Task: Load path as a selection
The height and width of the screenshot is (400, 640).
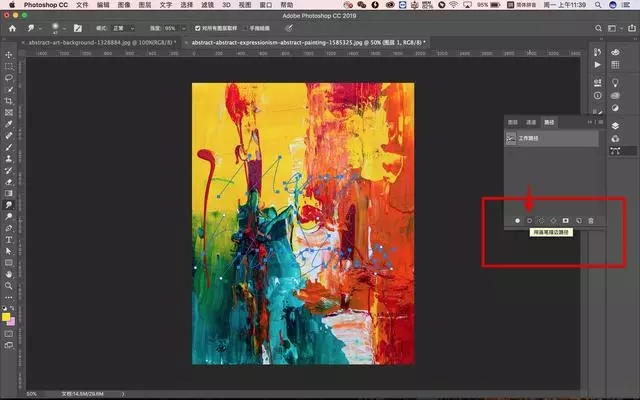Action: [x=541, y=219]
